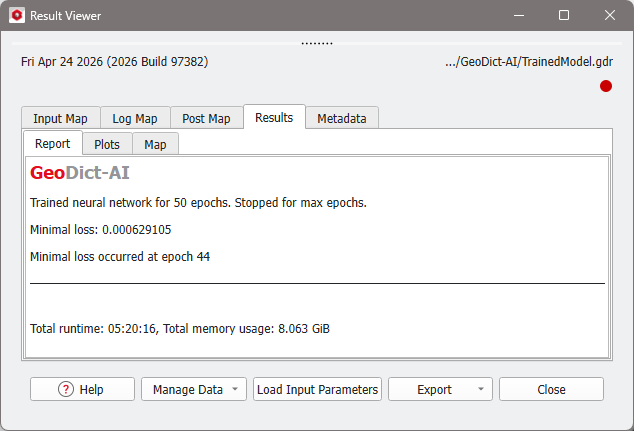Image resolution: width=634 pixels, height=431 pixels.
Task: Expand the Export dropdown arrow
Action: click(481, 389)
